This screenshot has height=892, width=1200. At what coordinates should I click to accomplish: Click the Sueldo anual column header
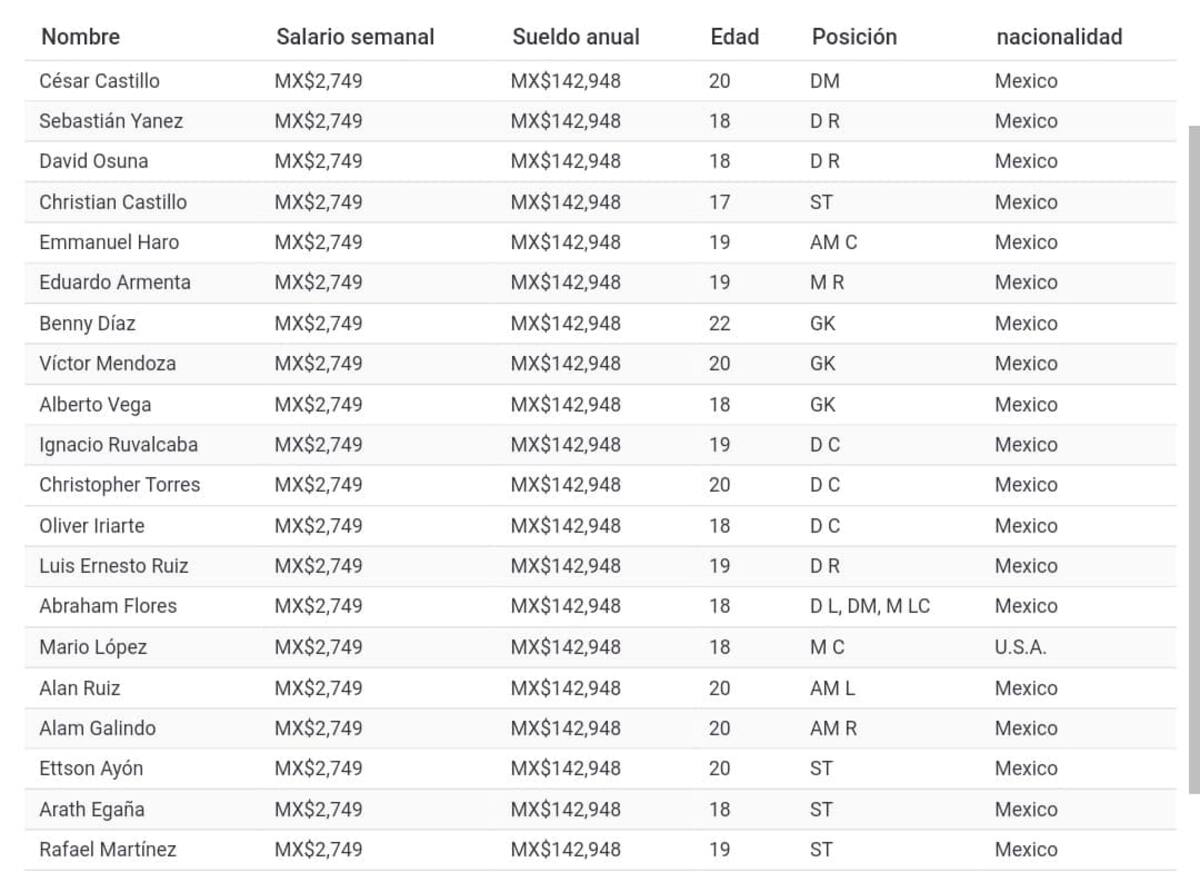(x=575, y=37)
